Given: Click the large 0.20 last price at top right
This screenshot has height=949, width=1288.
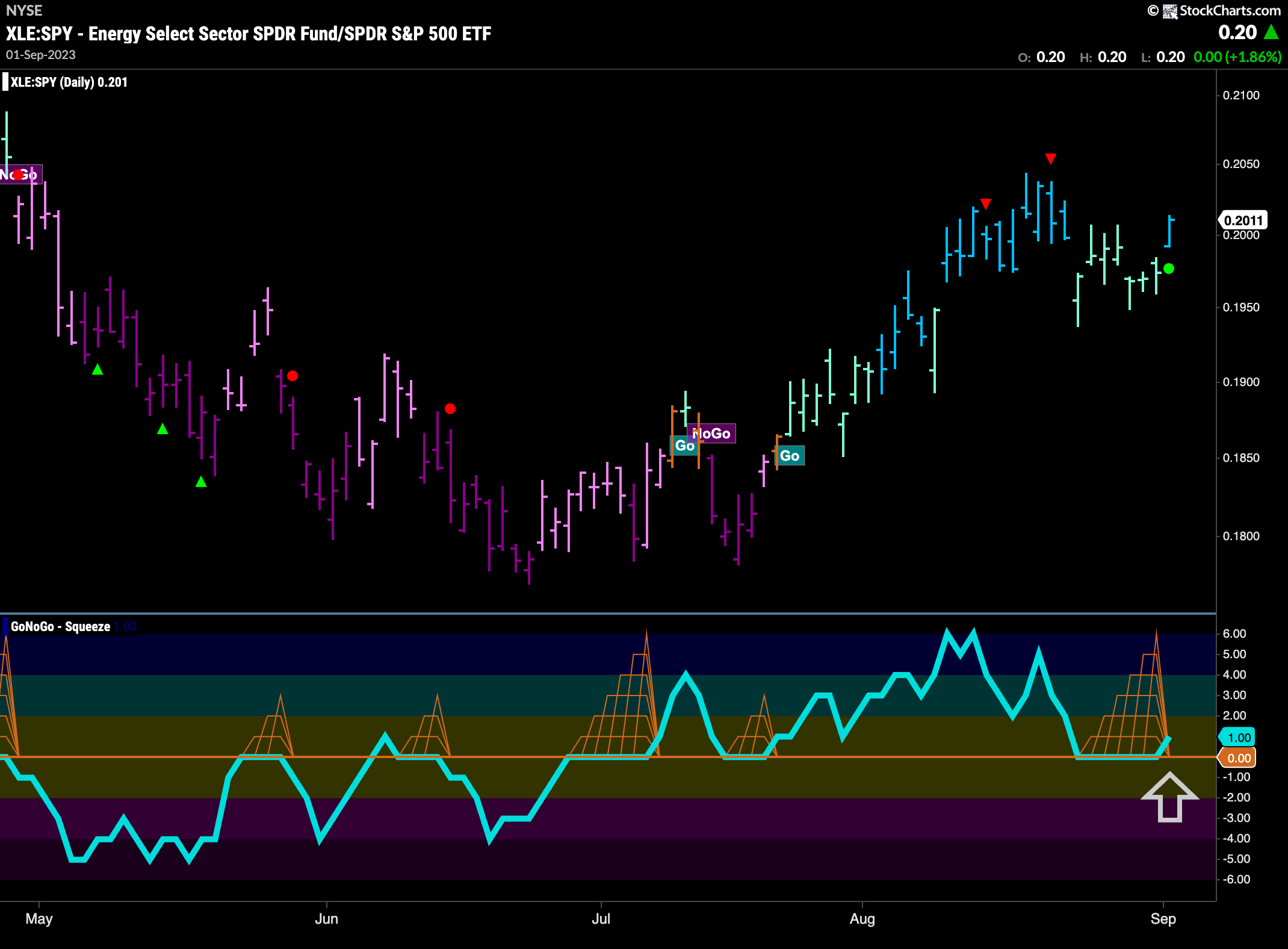Looking at the screenshot, I should (x=1237, y=32).
